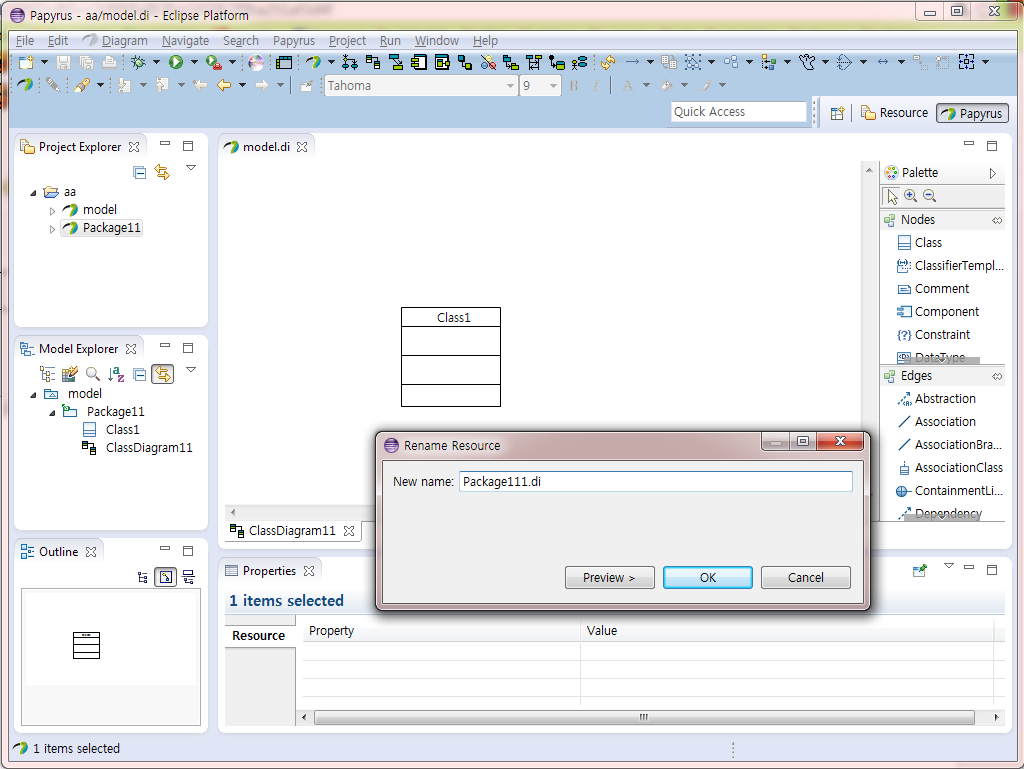
Task: Open the Tahoma font name dropdown
Action: [511, 86]
